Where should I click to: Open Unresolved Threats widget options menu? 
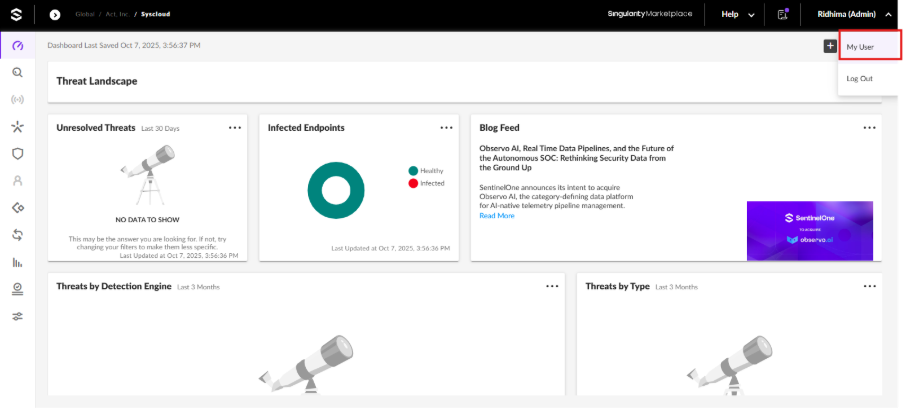click(235, 128)
